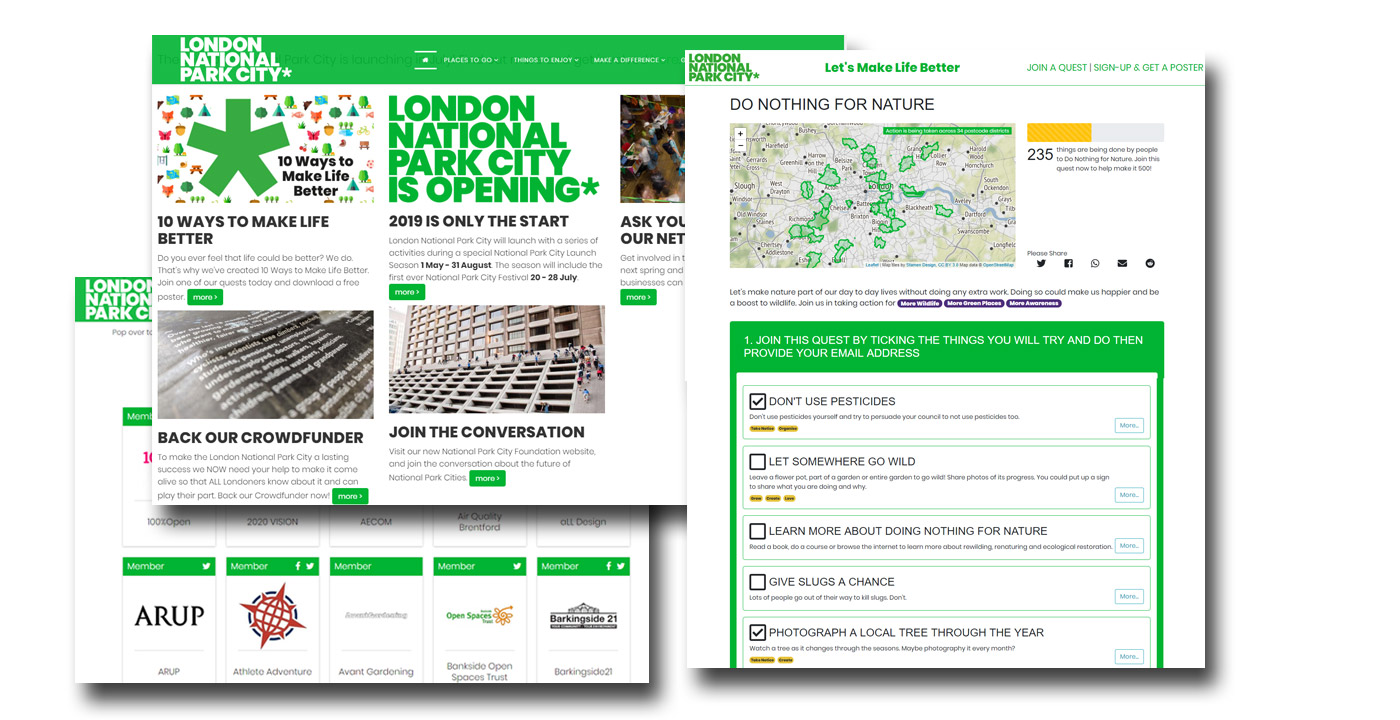
Task: Click the Athlete Adventure compass logo
Action: [x=272, y=615]
